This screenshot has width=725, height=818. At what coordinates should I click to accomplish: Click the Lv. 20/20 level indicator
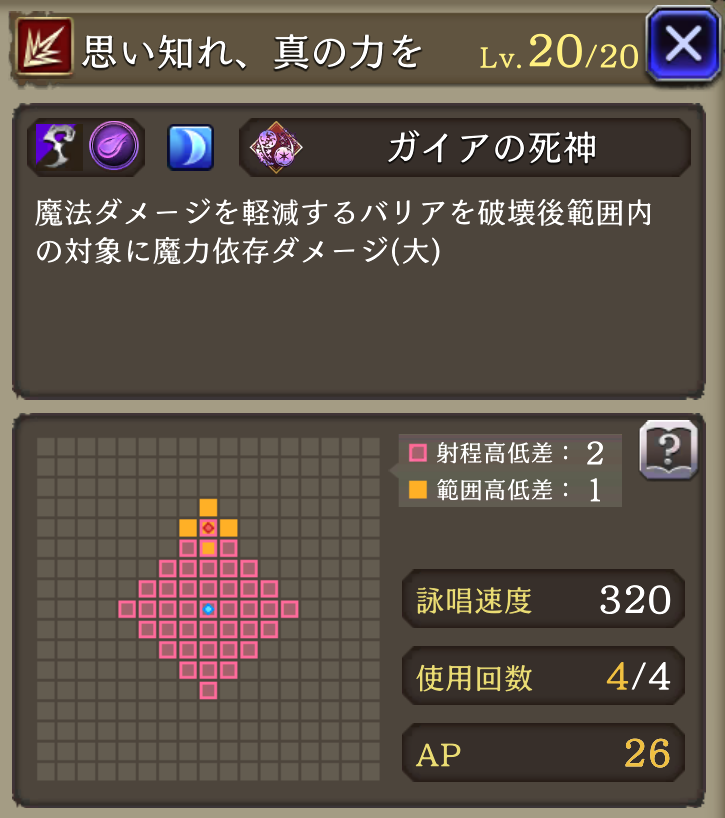coord(559,52)
